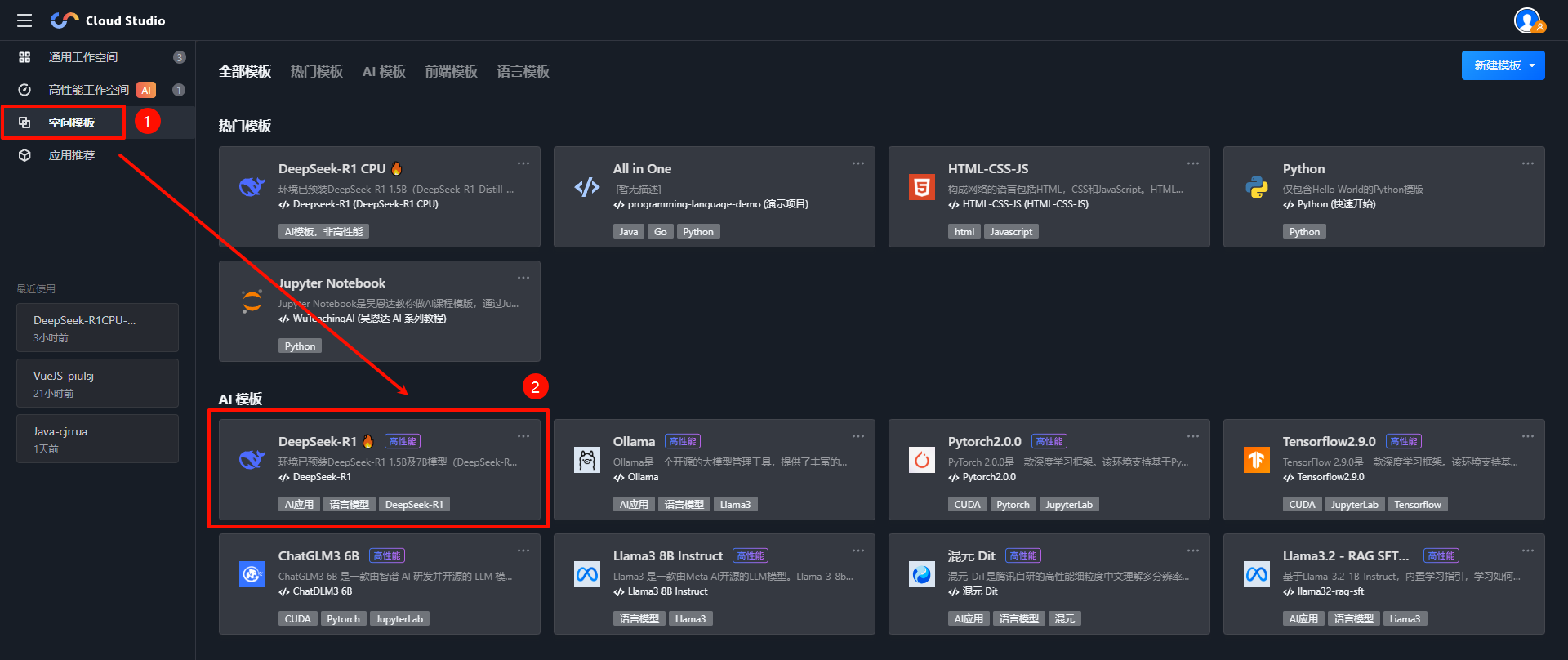Click the Cloud Studio logo
The height and width of the screenshot is (660, 1568).
(108, 20)
